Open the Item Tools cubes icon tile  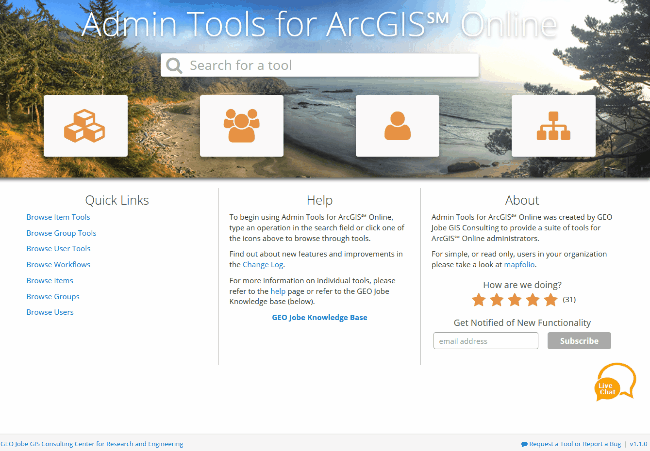pyautogui.click(x=85, y=126)
